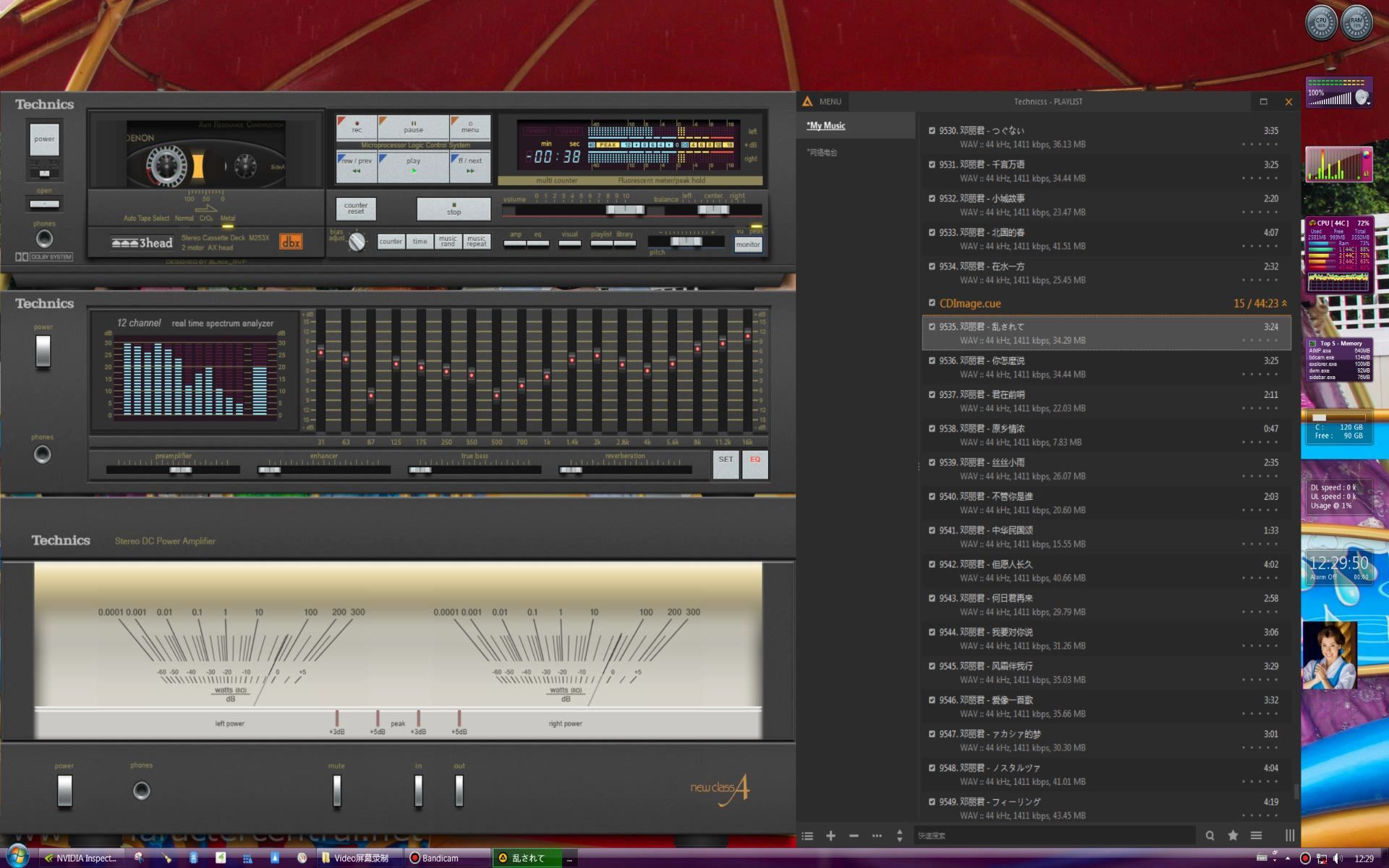Toggle the music repeat button
Screen dimensions: 1389x868
click(x=477, y=242)
